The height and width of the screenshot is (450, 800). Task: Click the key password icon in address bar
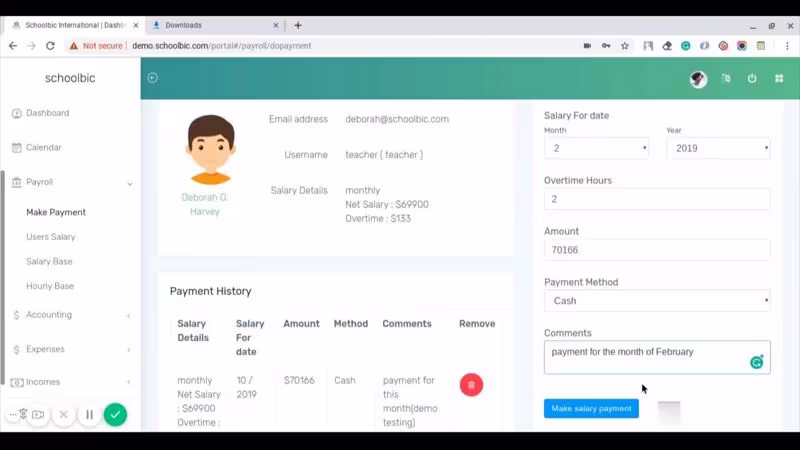[x=606, y=46]
